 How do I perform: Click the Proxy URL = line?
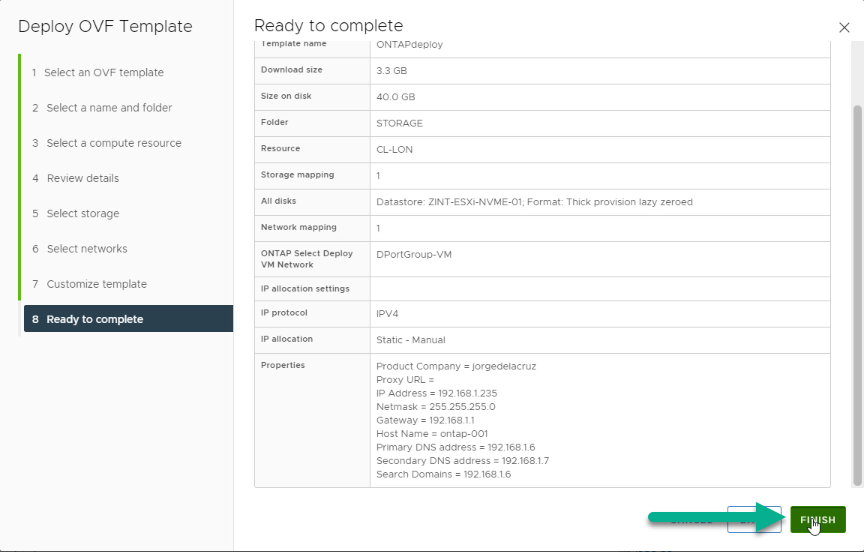tap(405, 380)
